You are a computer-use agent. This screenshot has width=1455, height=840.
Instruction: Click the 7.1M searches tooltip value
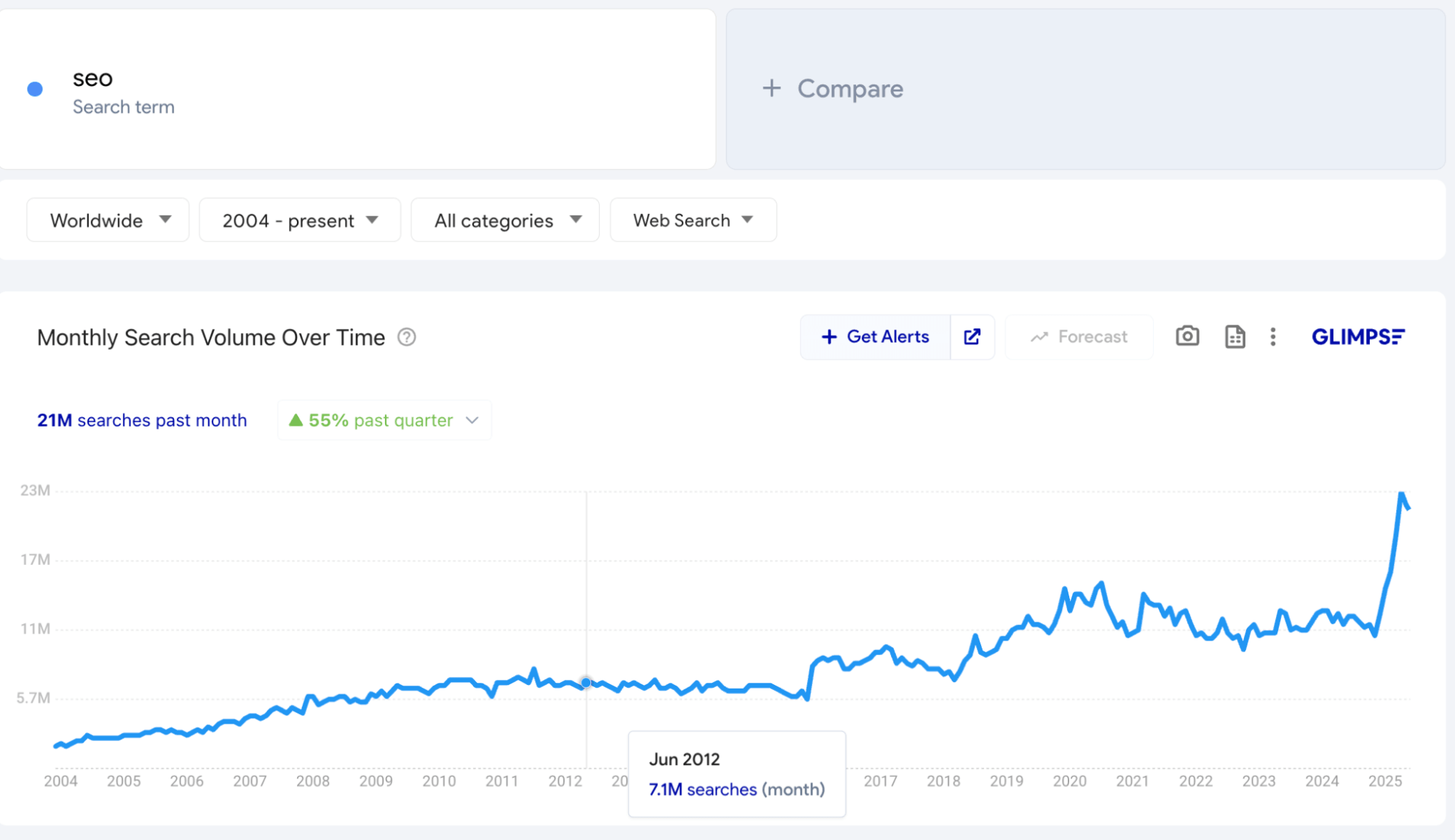click(x=702, y=789)
